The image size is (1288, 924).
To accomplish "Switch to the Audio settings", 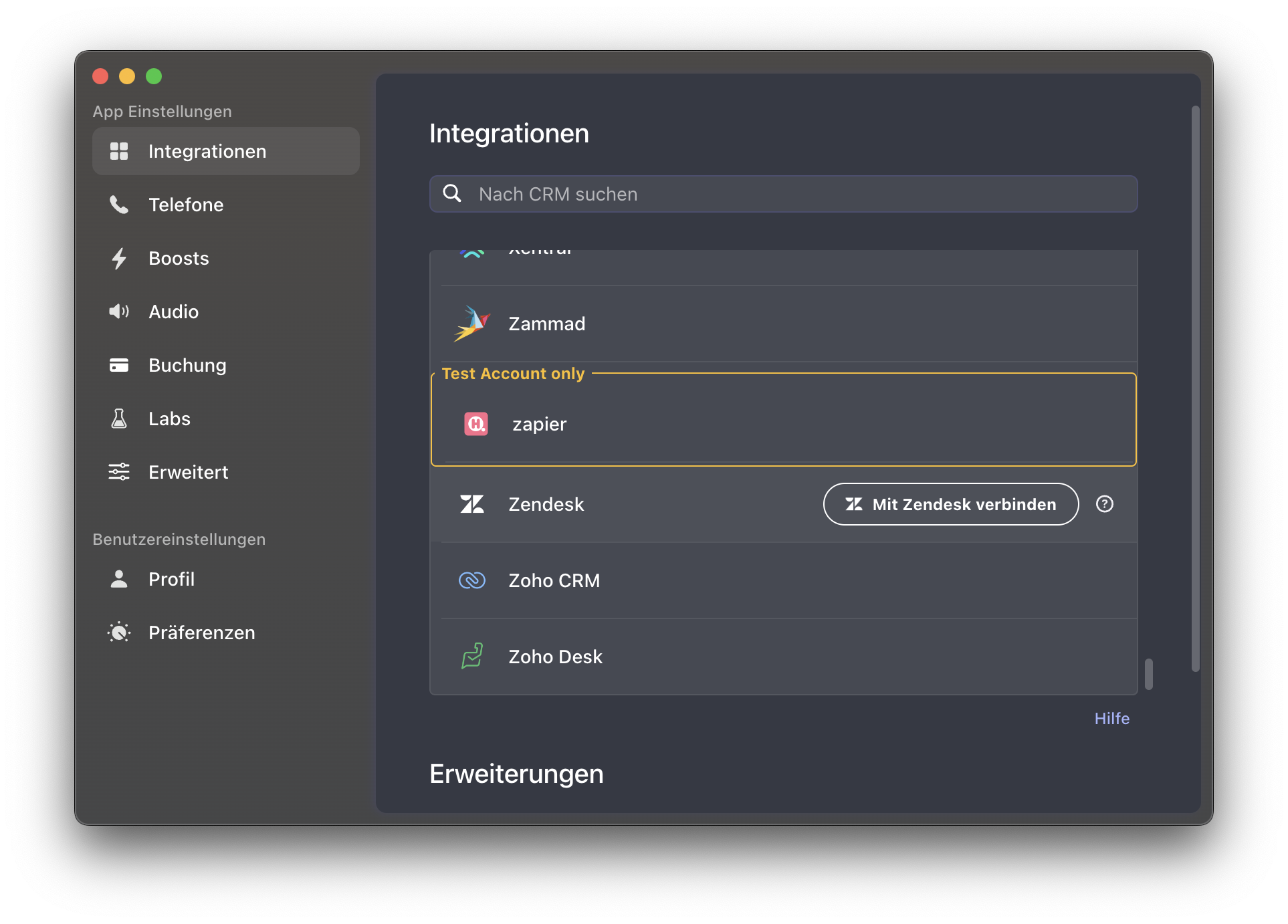I will click(173, 312).
